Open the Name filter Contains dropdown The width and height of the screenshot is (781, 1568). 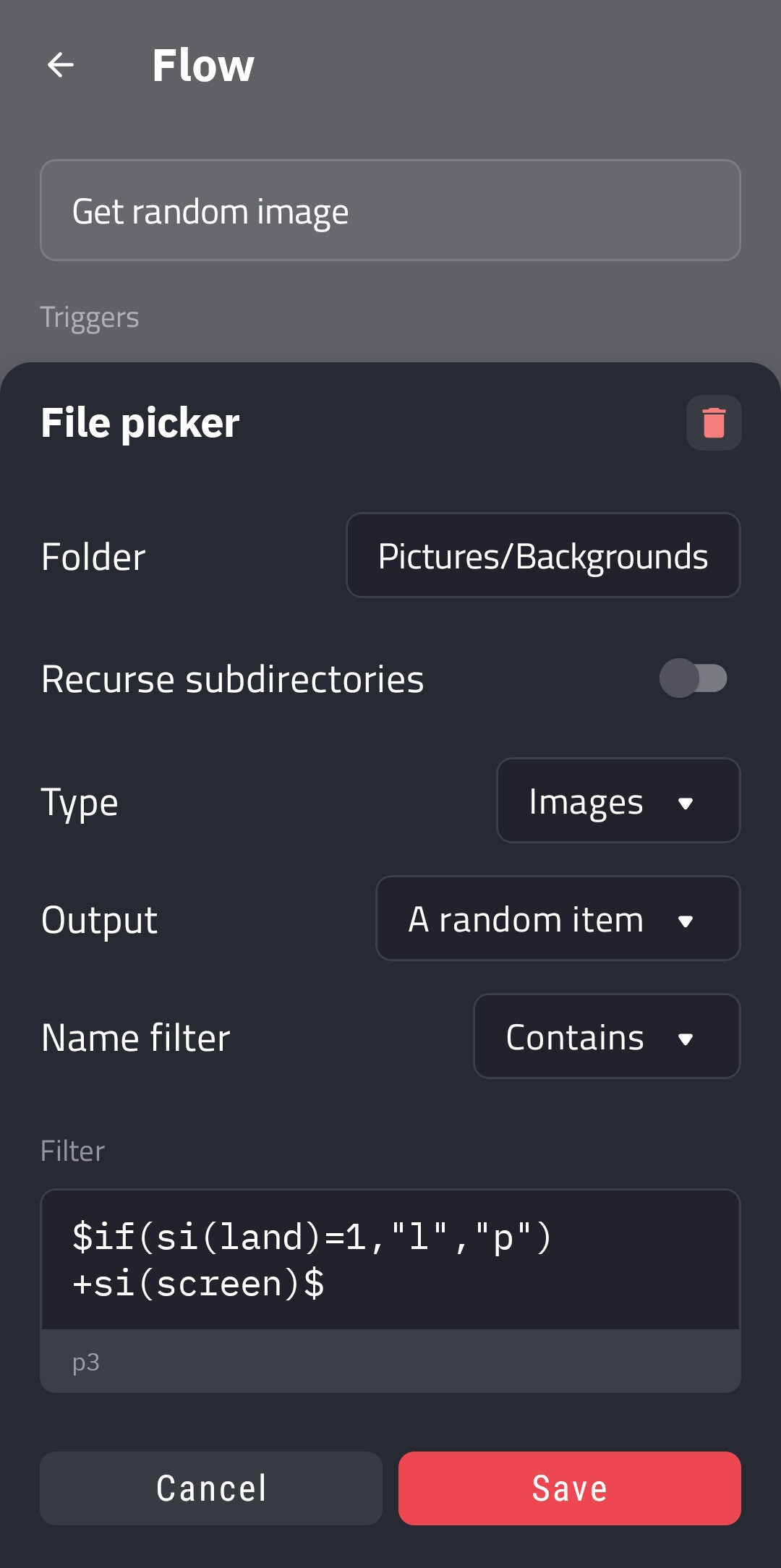click(x=607, y=1036)
